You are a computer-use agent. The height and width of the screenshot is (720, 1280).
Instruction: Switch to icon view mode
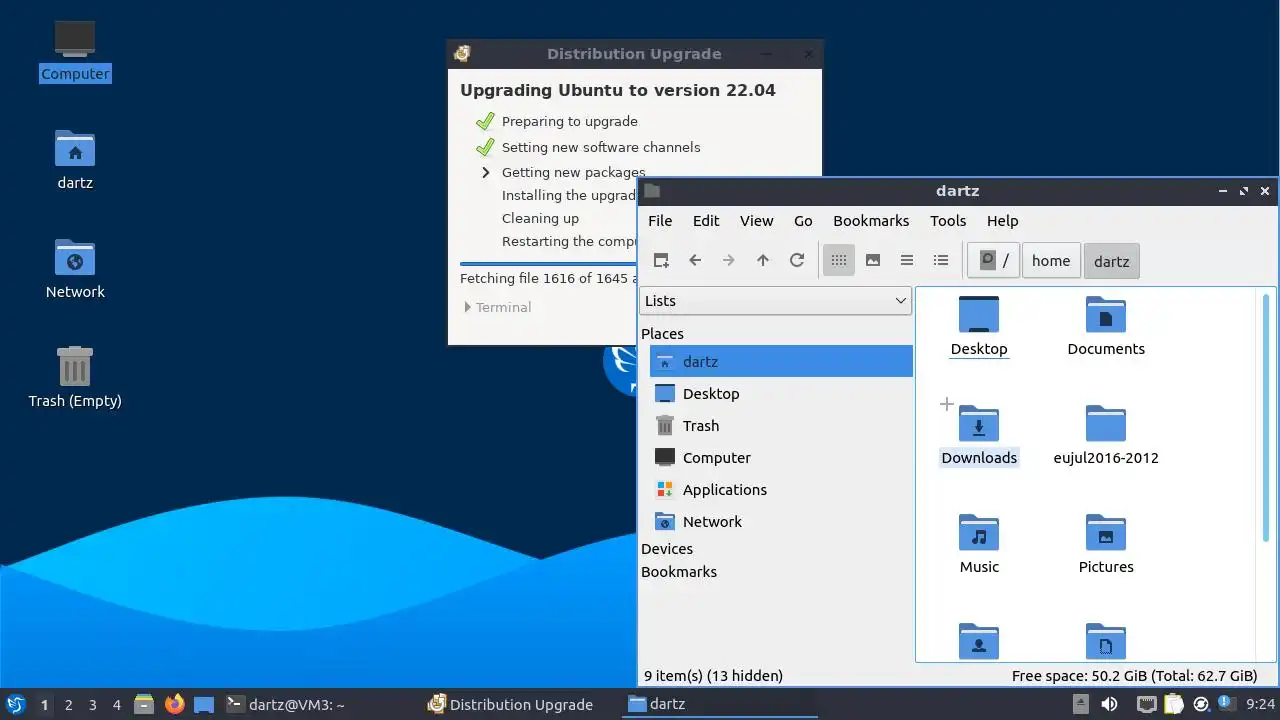(839, 260)
